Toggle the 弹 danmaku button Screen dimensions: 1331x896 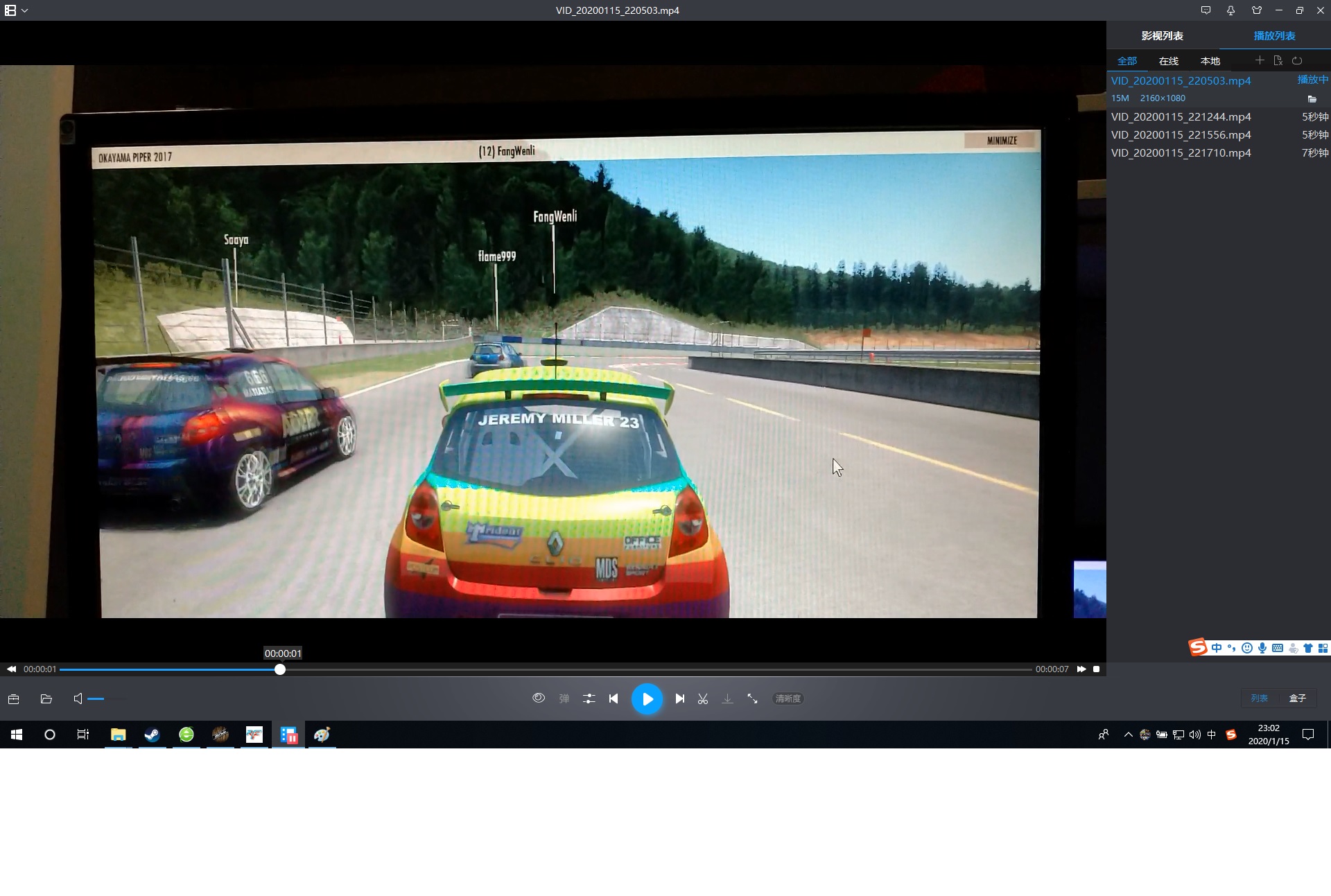564,699
